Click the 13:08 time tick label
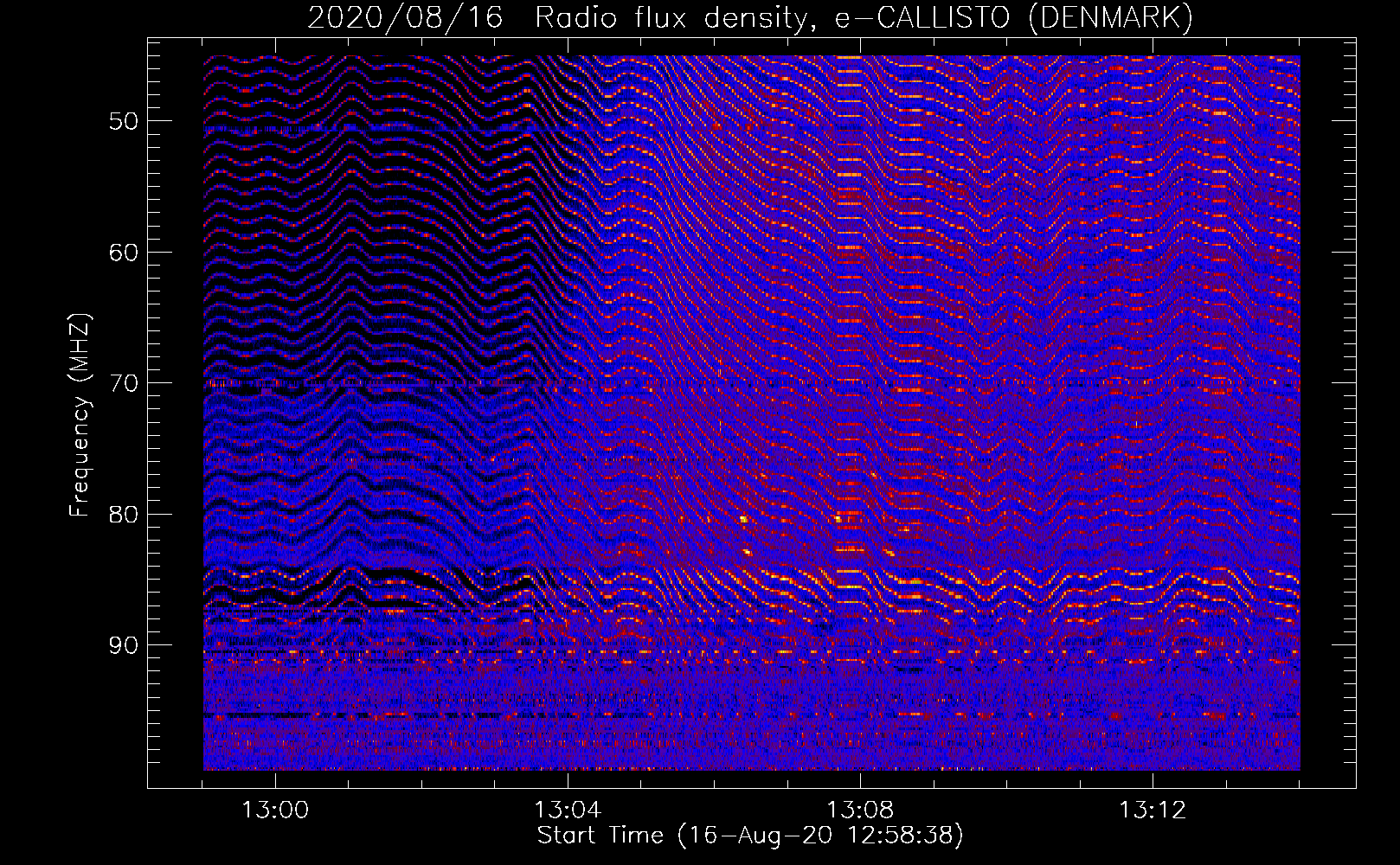 pos(860,811)
